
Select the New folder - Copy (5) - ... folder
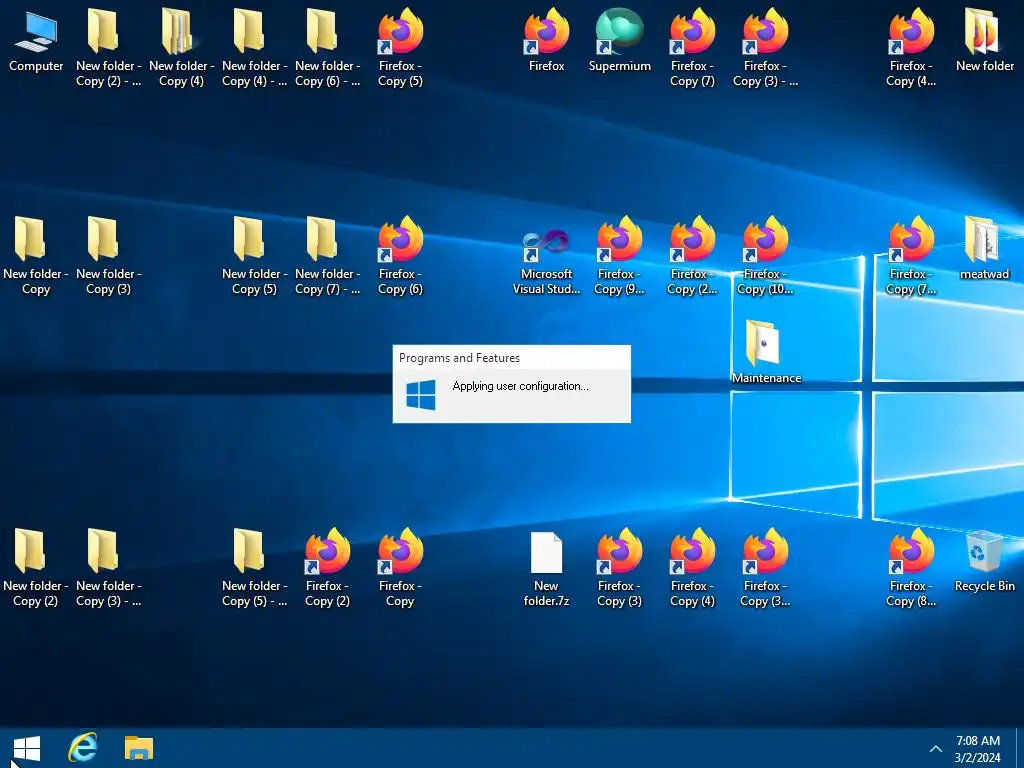pos(254,569)
